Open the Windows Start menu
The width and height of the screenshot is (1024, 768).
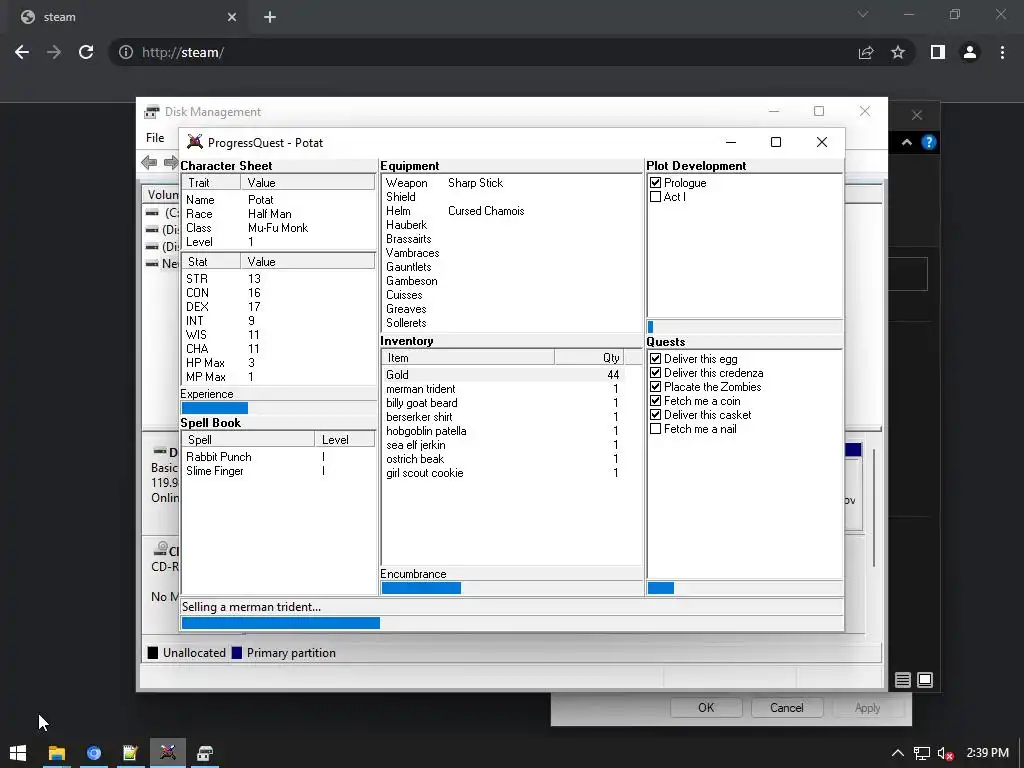18,753
